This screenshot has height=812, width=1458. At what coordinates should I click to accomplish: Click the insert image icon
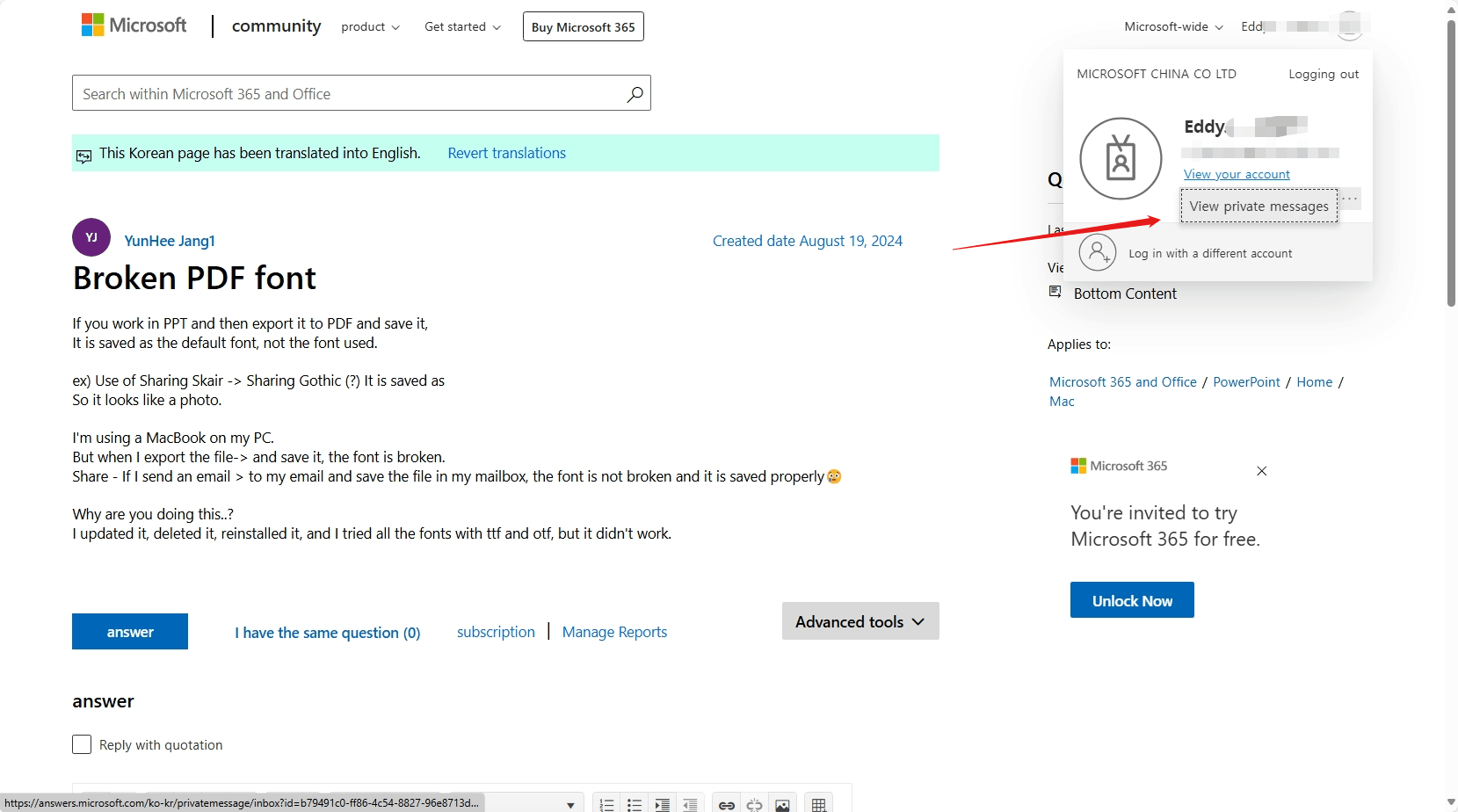click(782, 805)
